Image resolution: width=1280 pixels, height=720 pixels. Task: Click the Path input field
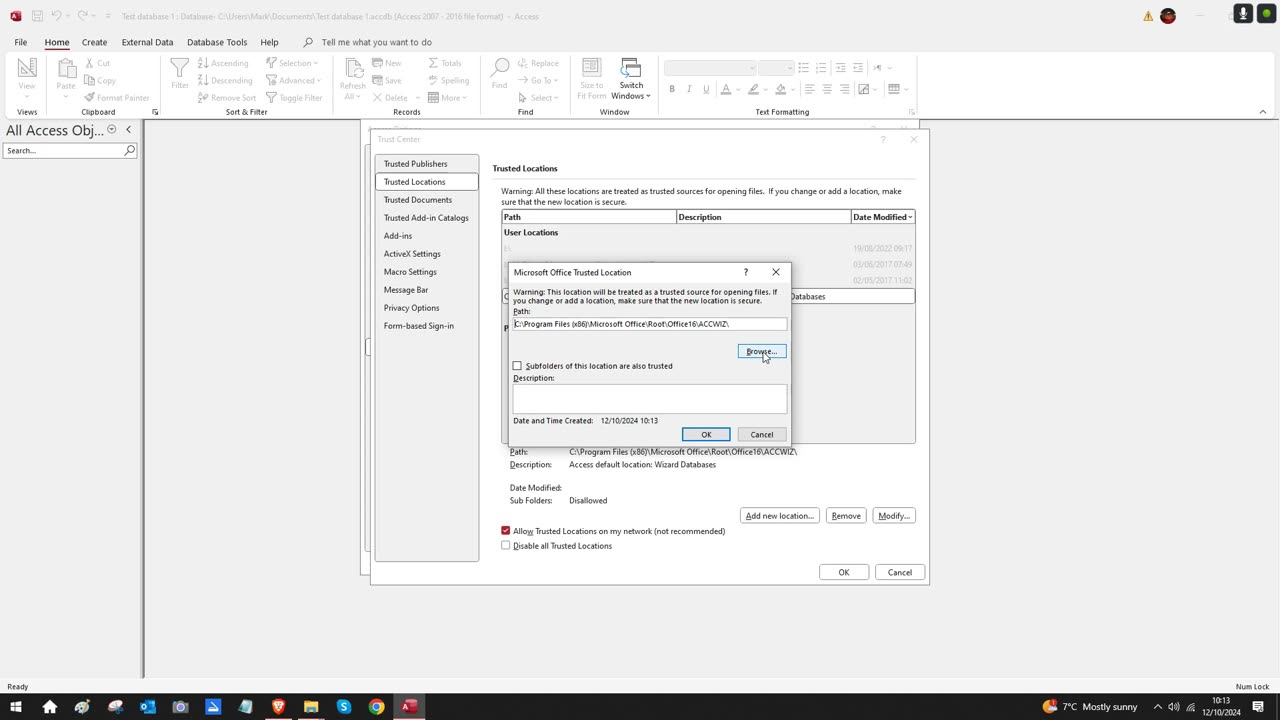point(650,324)
